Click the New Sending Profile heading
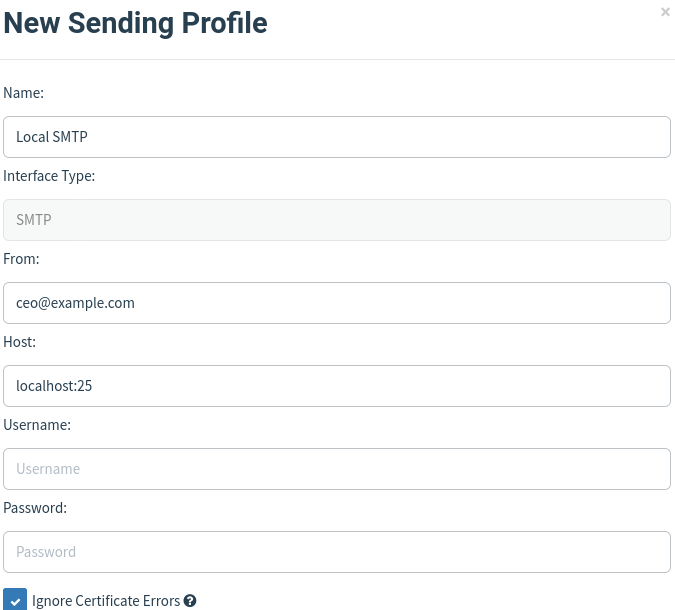The width and height of the screenshot is (675, 610). pyautogui.click(x=136, y=22)
